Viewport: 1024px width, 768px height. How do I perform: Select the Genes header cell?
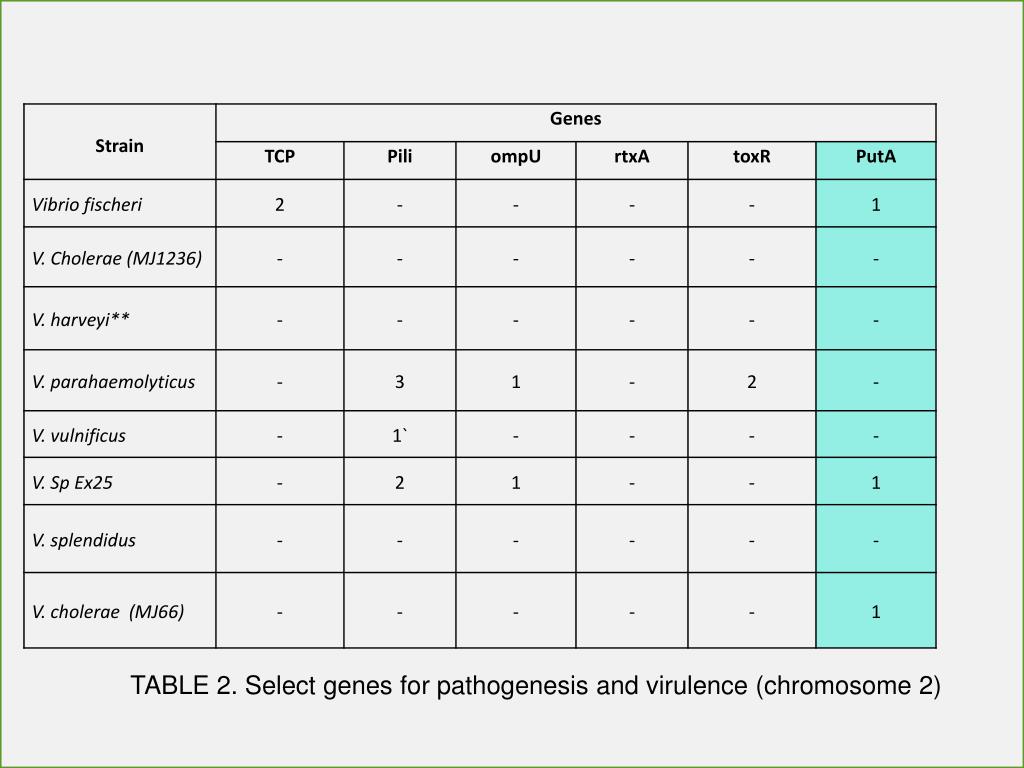click(575, 123)
